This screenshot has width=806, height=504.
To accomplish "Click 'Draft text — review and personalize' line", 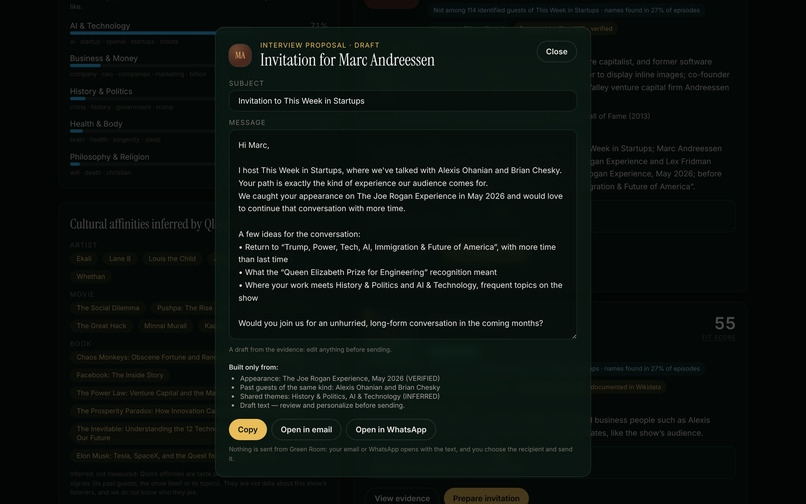I will coord(322,405).
